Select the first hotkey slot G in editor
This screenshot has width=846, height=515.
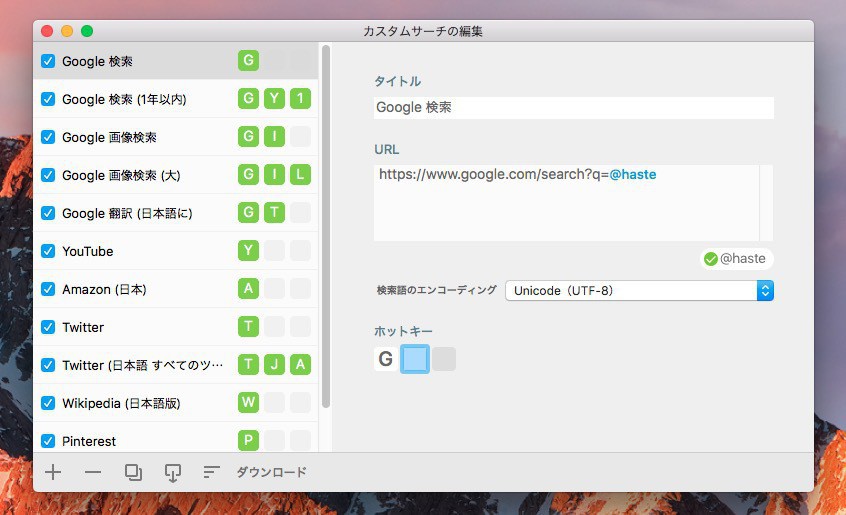[x=386, y=359]
